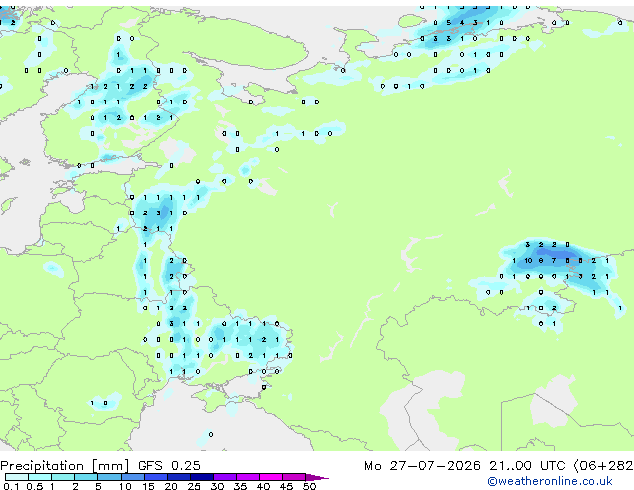Select the 30 mm purple legend swatch
This screenshot has height=490, width=634.
point(225,477)
